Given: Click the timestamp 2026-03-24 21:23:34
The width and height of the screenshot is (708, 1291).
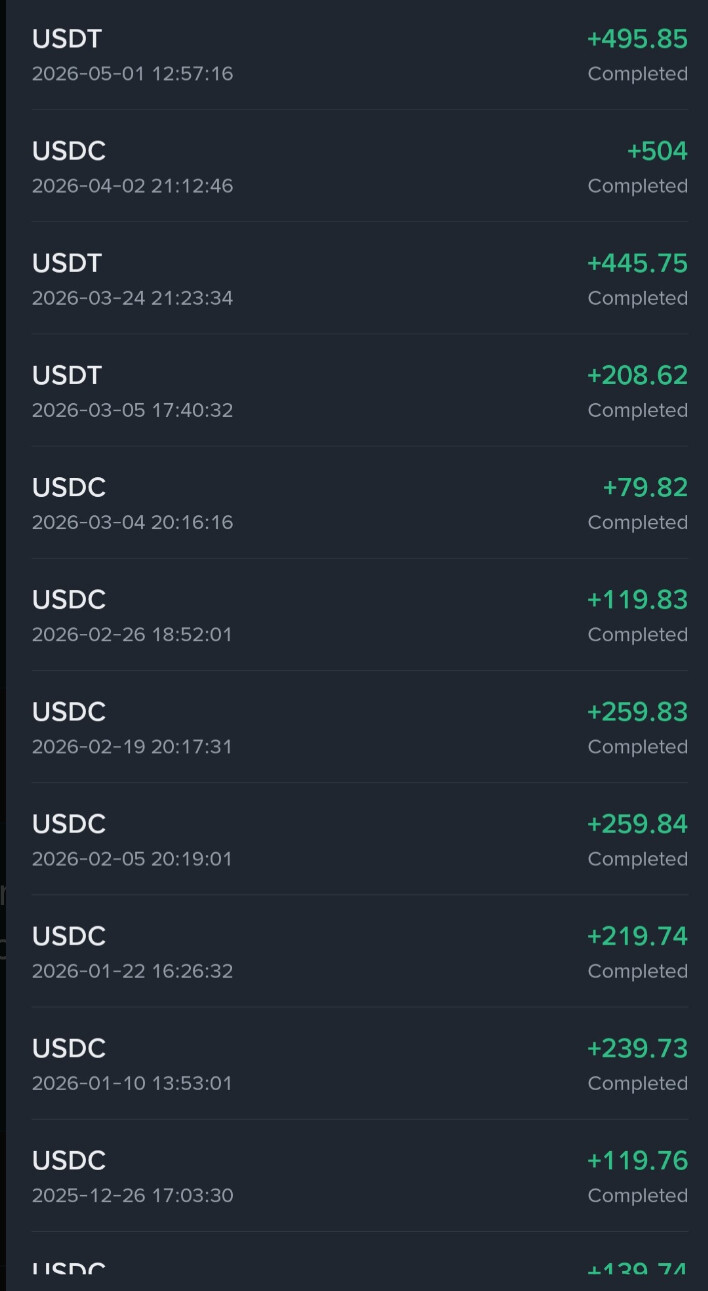Looking at the screenshot, I should click(132, 298).
